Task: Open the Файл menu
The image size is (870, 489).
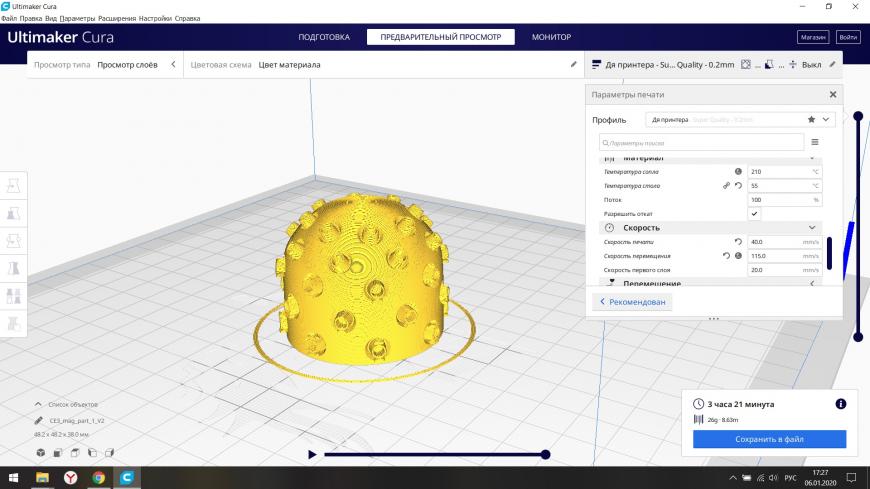Action: 9,18
